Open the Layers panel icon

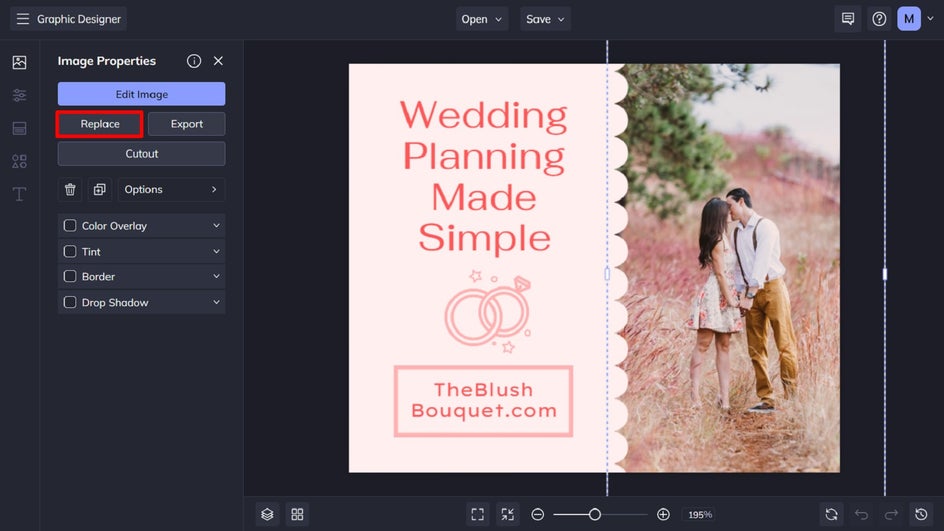tap(267, 514)
